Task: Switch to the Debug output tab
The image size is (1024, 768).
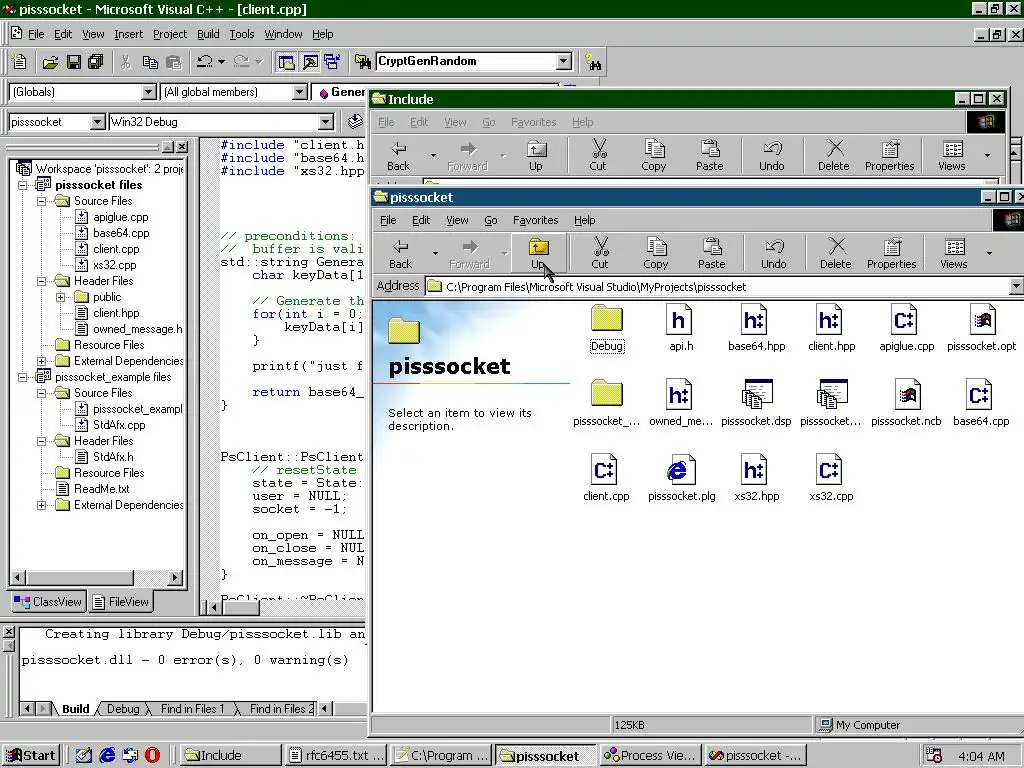Action: 123,709
